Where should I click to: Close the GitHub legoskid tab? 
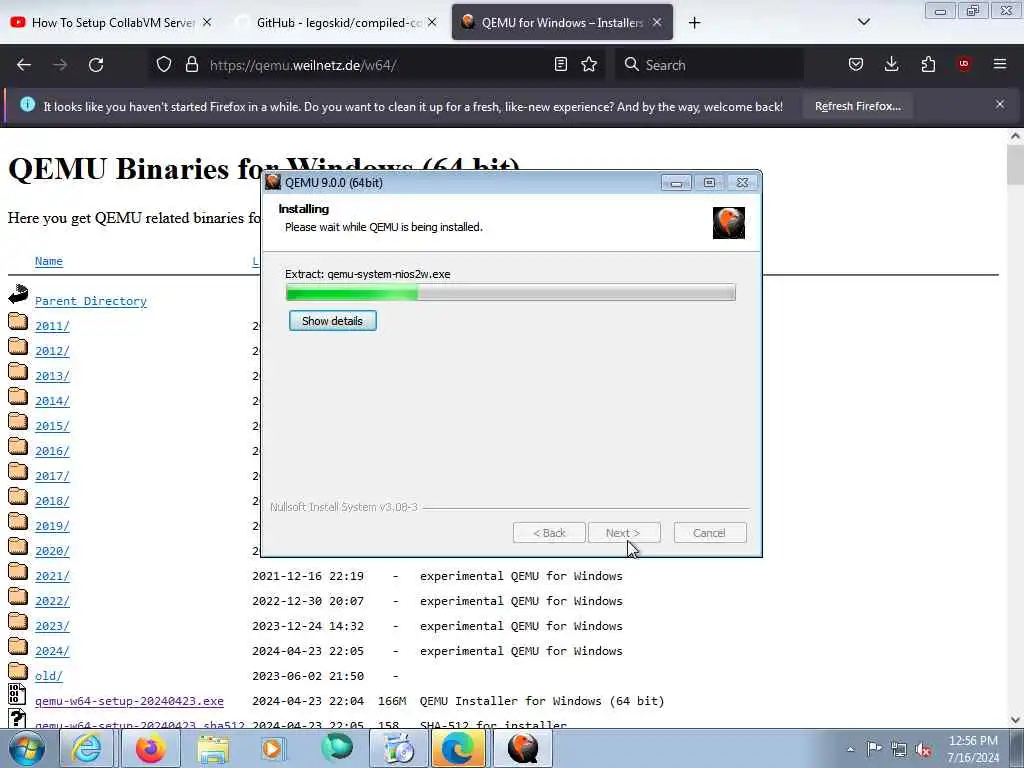(x=432, y=22)
